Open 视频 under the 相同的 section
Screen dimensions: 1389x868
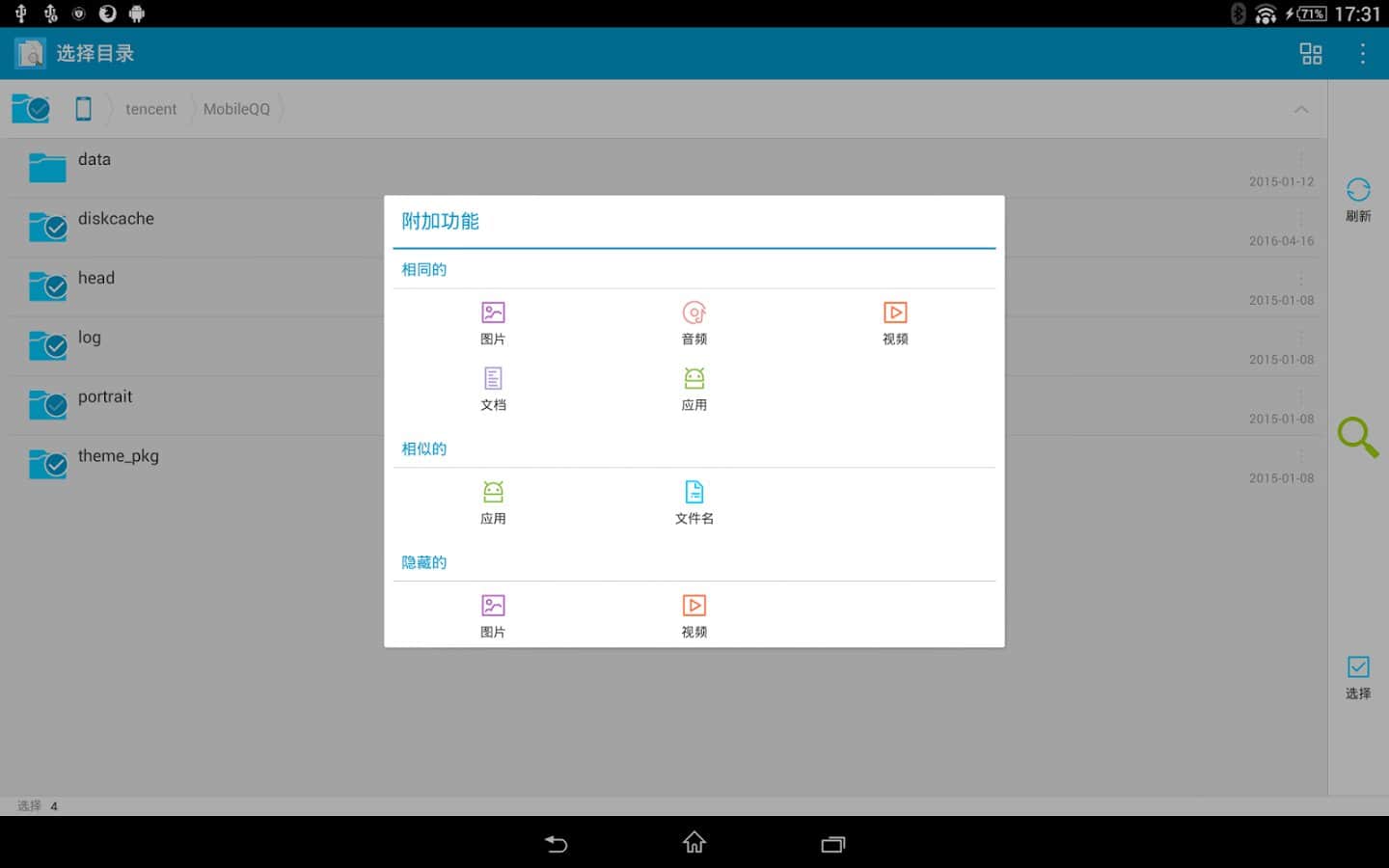(x=894, y=322)
